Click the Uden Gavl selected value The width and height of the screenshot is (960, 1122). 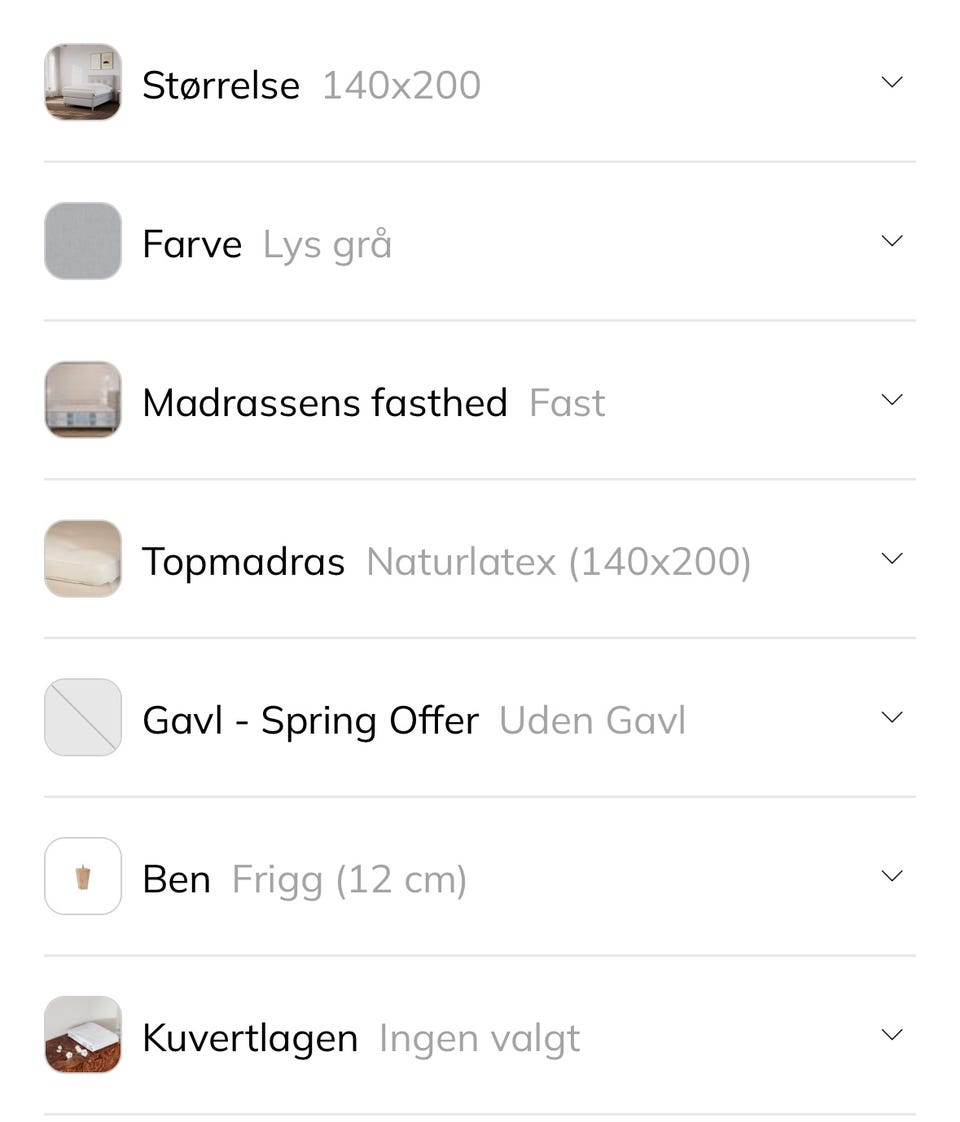point(592,721)
